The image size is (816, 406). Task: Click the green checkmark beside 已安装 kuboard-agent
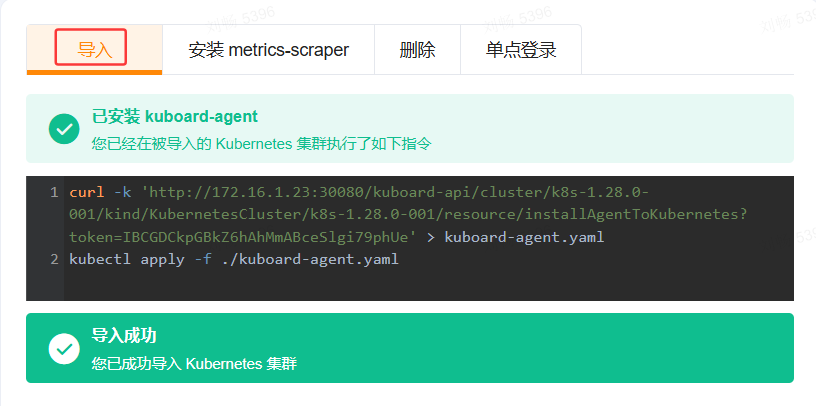[x=64, y=129]
